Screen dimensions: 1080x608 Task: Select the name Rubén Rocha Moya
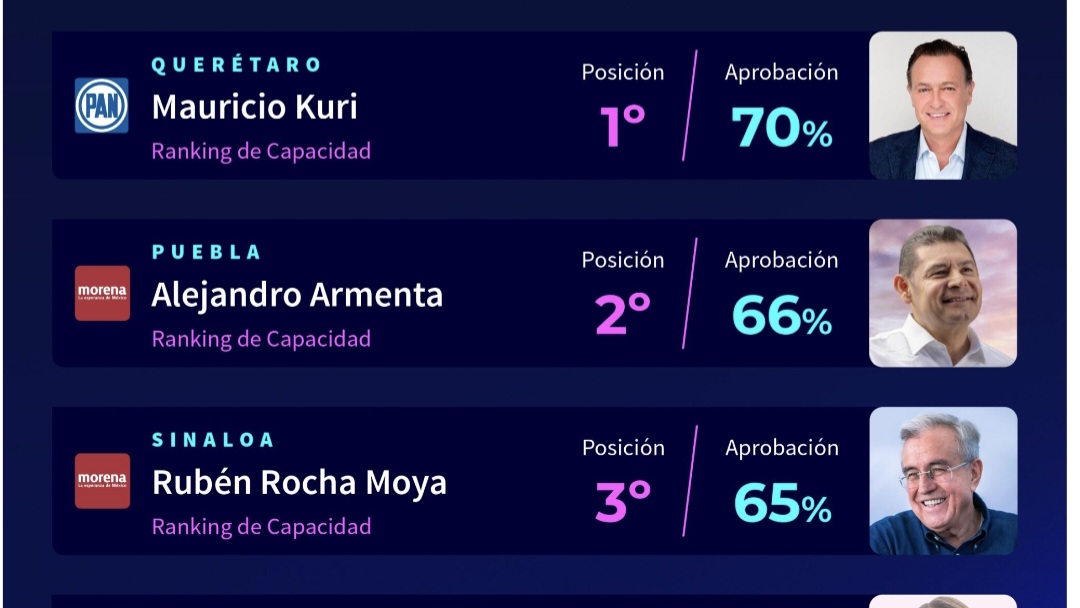[299, 483]
